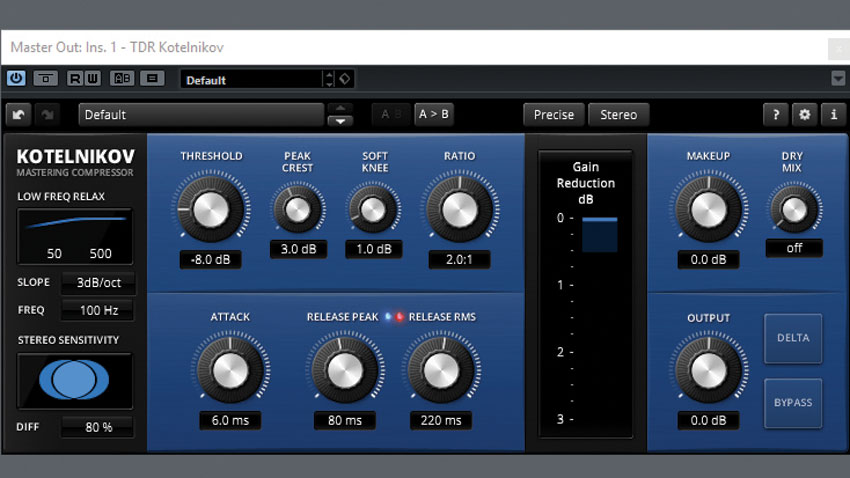The width and height of the screenshot is (850, 478).
Task: Click the Peak Crest knob
Action: (298, 210)
